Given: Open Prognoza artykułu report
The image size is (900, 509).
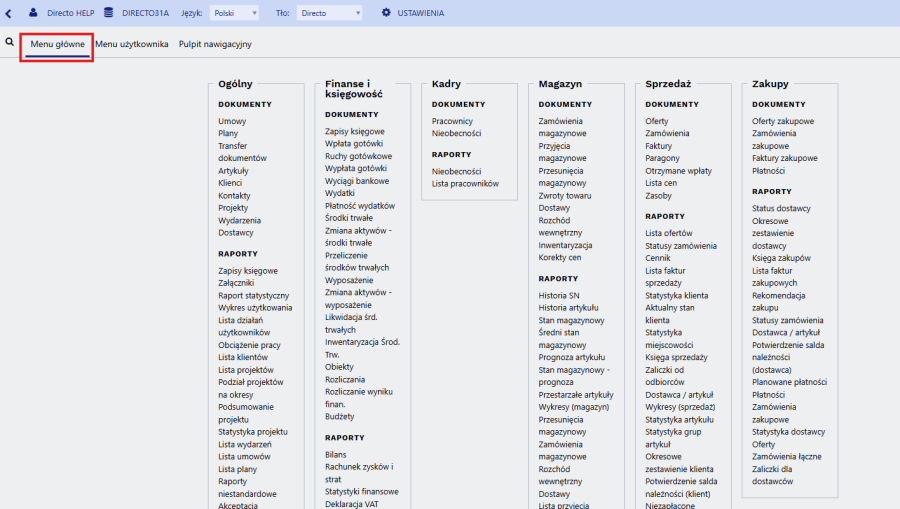Looking at the screenshot, I should pos(572,357).
